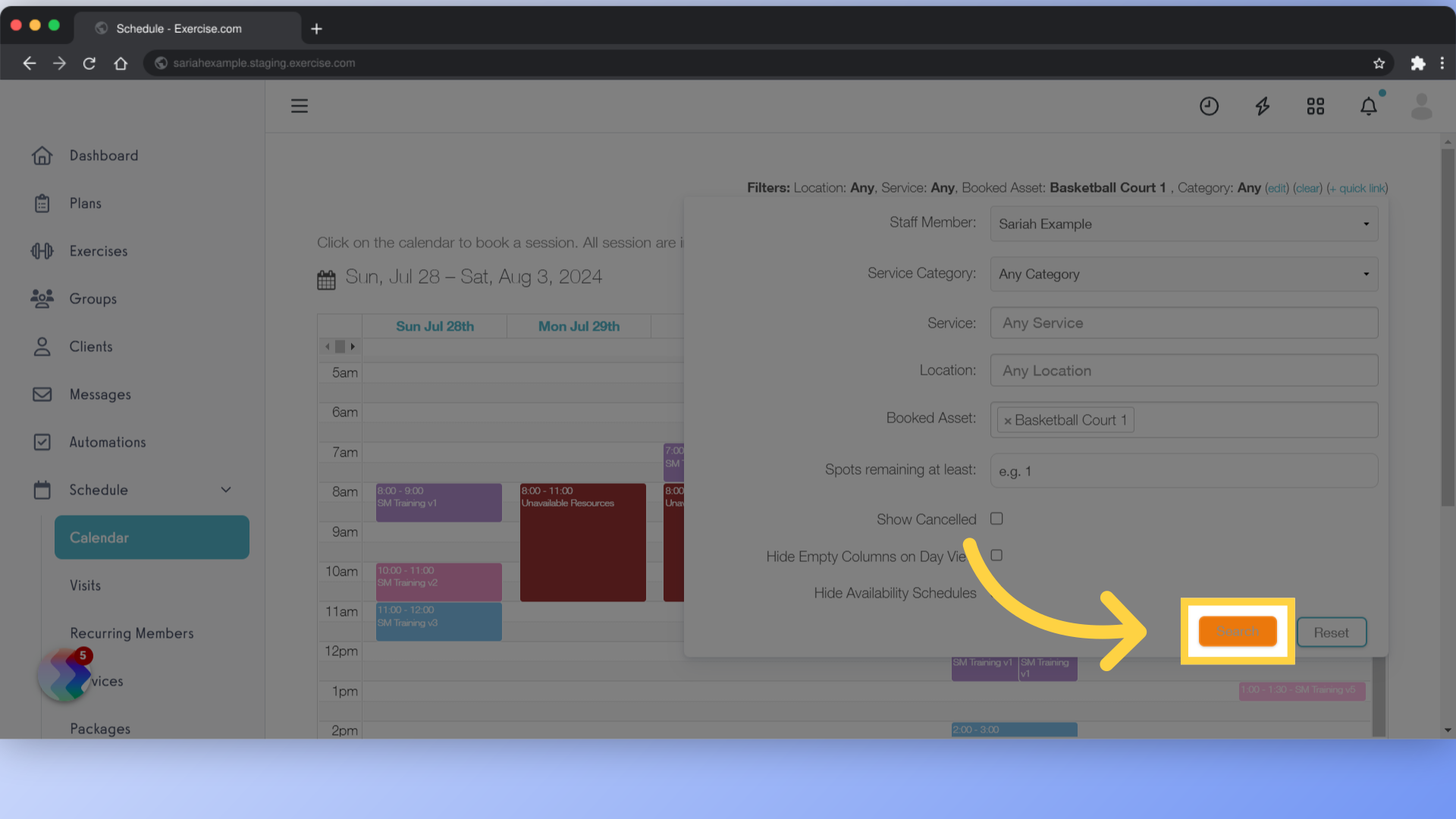Click the filters clear link
1456x819 pixels.
click(x=1308, y=188)
